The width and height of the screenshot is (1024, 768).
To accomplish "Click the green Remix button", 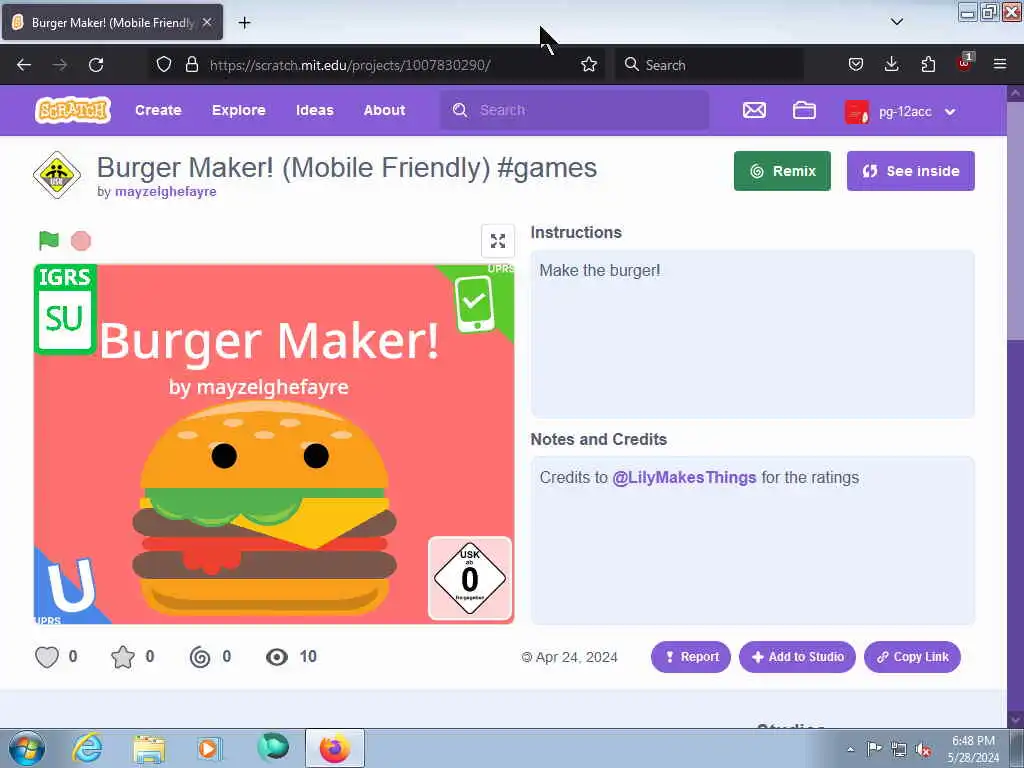I will coord(782,171).
